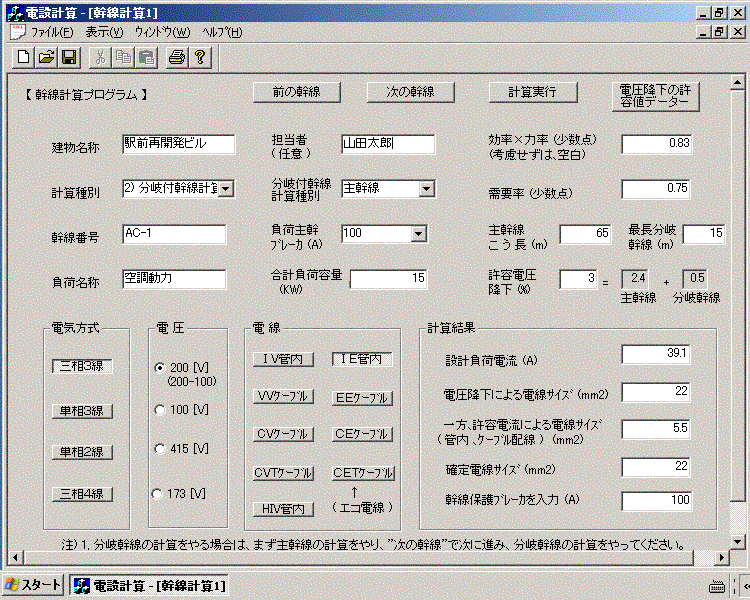Click the 次の幹線 button

point(410,91)
